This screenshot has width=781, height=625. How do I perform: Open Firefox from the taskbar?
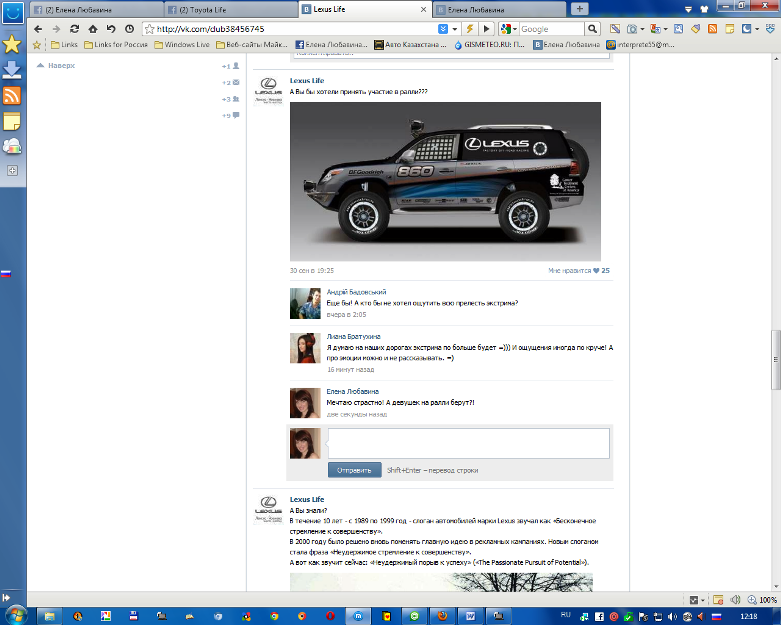coord(442,616)
